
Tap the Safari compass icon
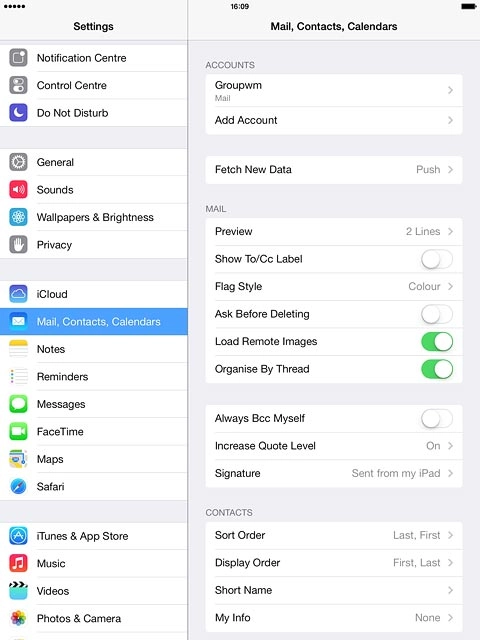(x=18, y=487)
